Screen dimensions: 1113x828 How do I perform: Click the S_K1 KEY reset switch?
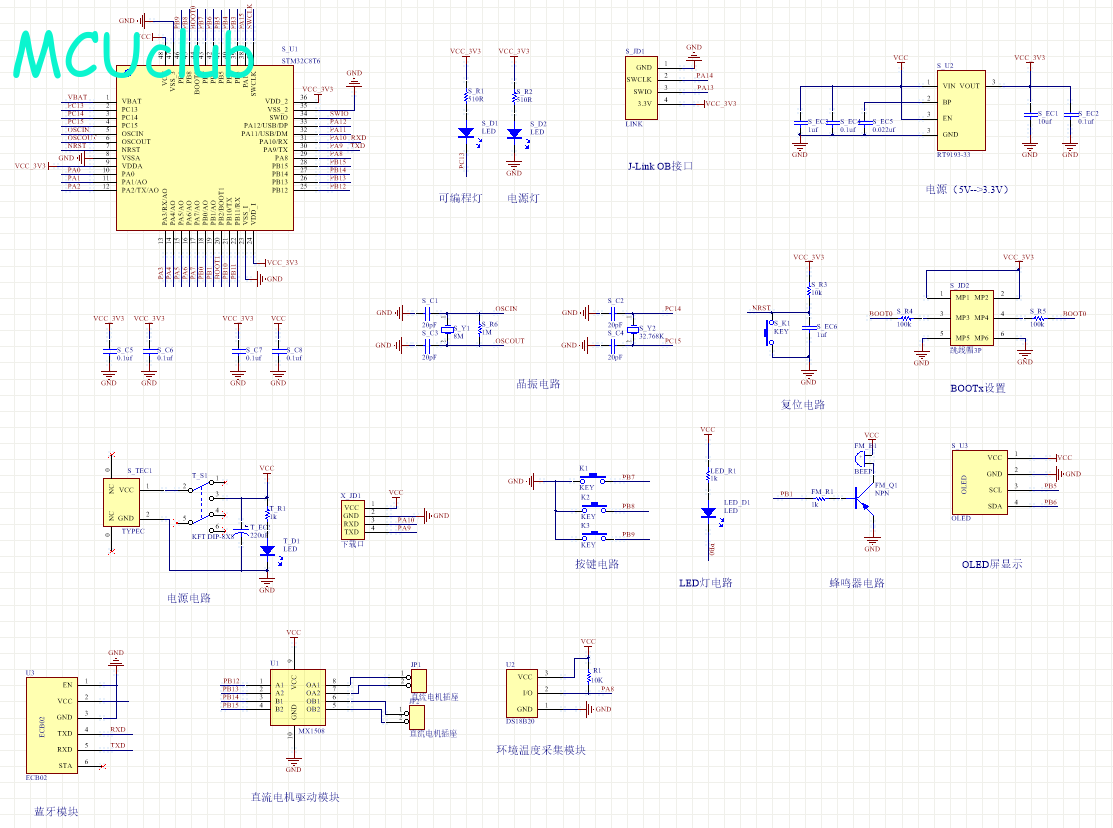pos(769,334)
